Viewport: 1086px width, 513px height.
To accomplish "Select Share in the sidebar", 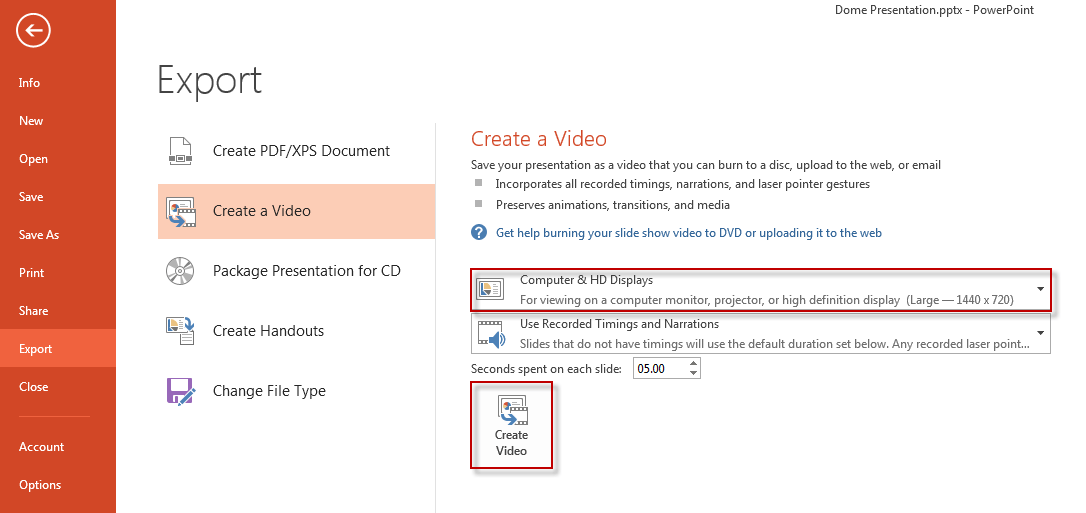I will pos(34,311).
